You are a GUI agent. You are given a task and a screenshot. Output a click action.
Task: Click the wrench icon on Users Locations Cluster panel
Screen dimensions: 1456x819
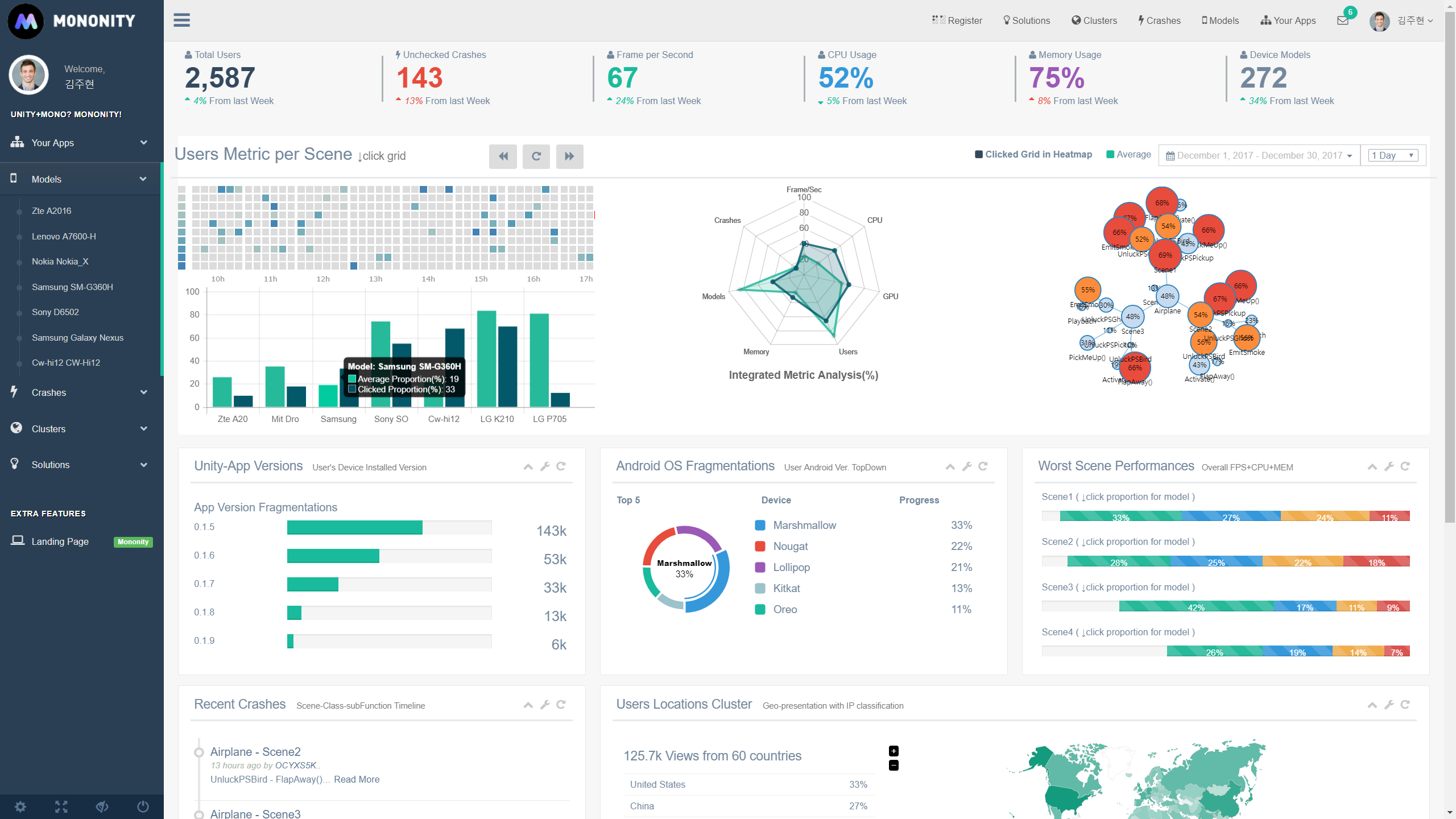pos(1389,705)
